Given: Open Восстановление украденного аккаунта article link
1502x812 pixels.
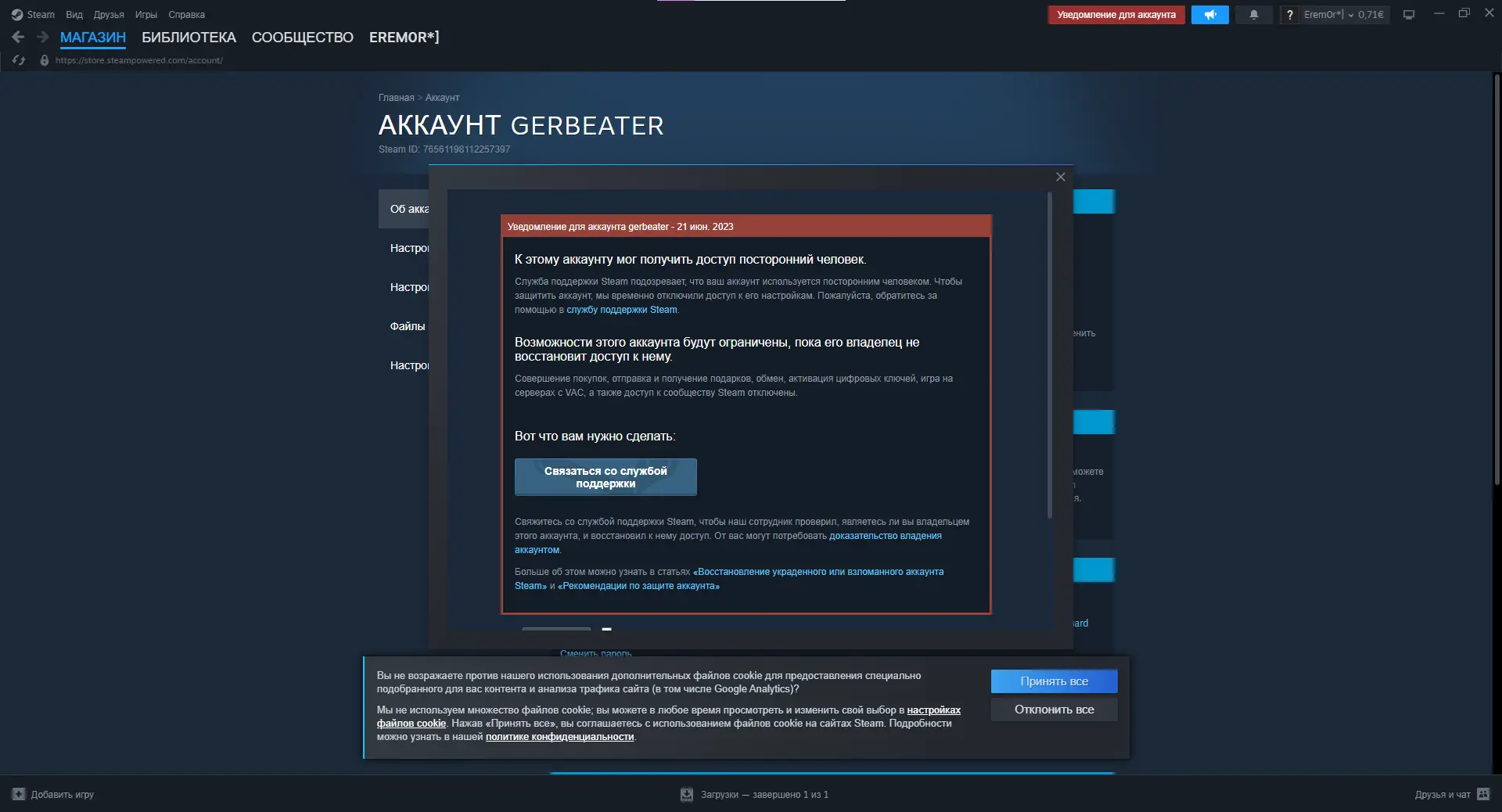Looking at the screenshot, I should 819,572.
